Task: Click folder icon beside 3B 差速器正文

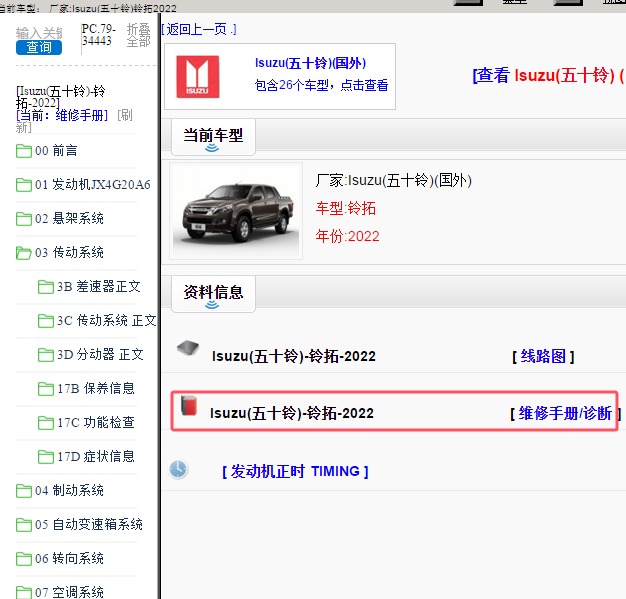Action: pyautogui.click(x=46, y=287)
